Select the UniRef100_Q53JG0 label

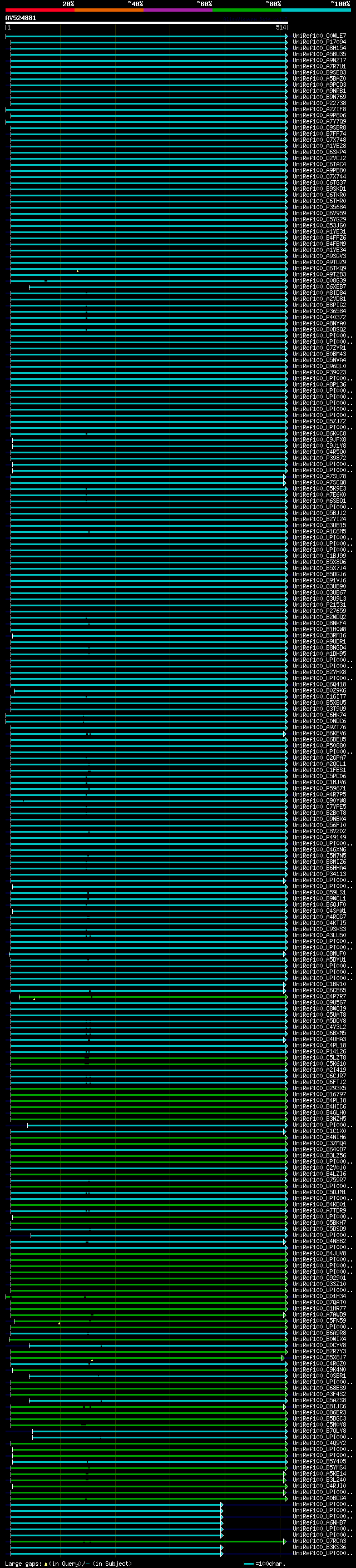319,225
